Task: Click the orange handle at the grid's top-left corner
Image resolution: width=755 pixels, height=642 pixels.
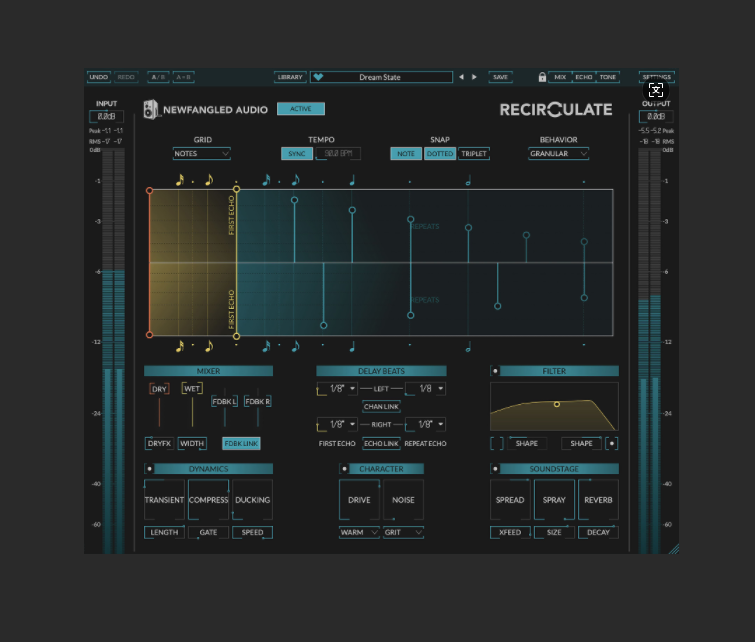Action: point(150,191)
